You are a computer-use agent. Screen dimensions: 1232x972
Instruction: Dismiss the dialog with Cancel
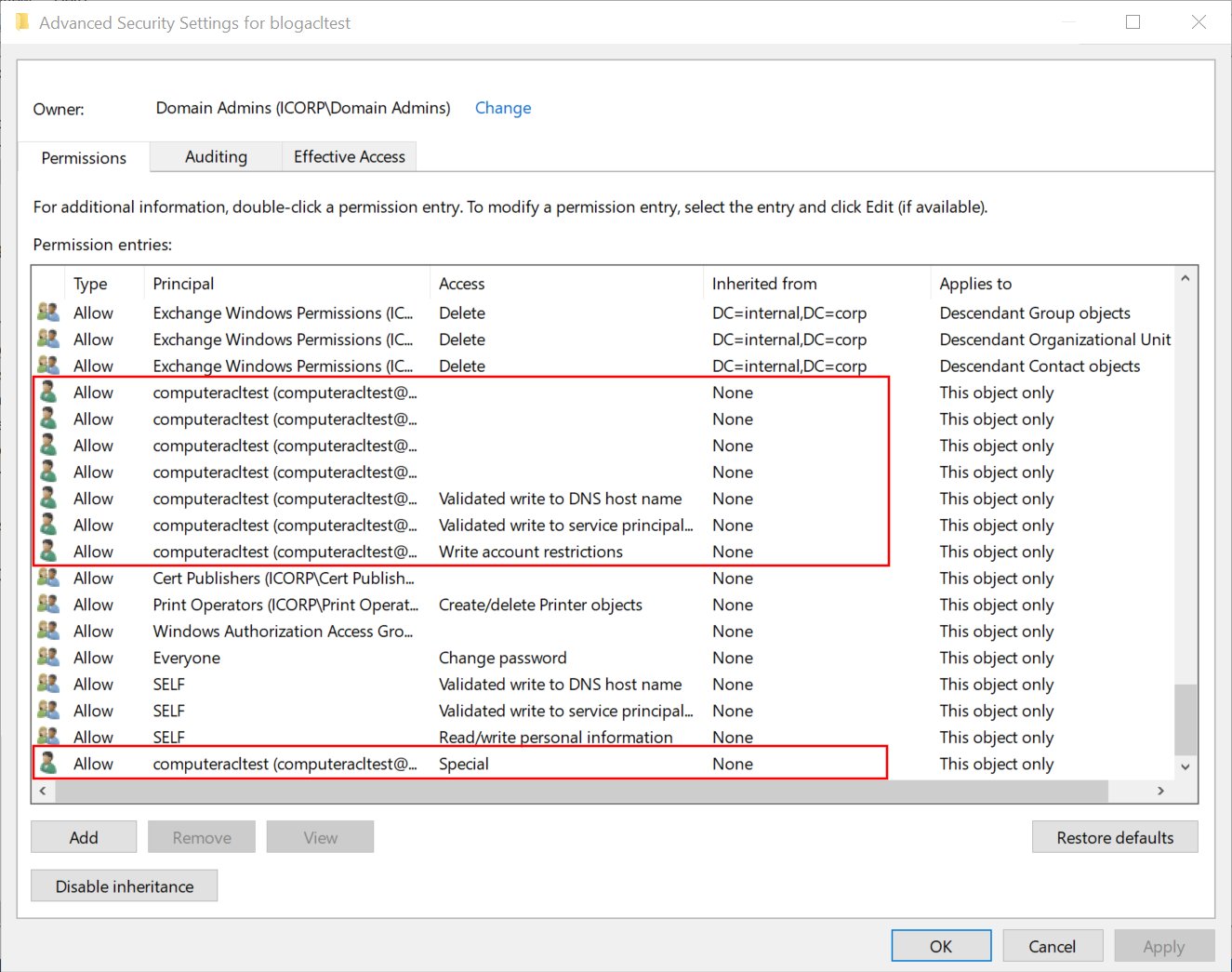[1053, 945]
